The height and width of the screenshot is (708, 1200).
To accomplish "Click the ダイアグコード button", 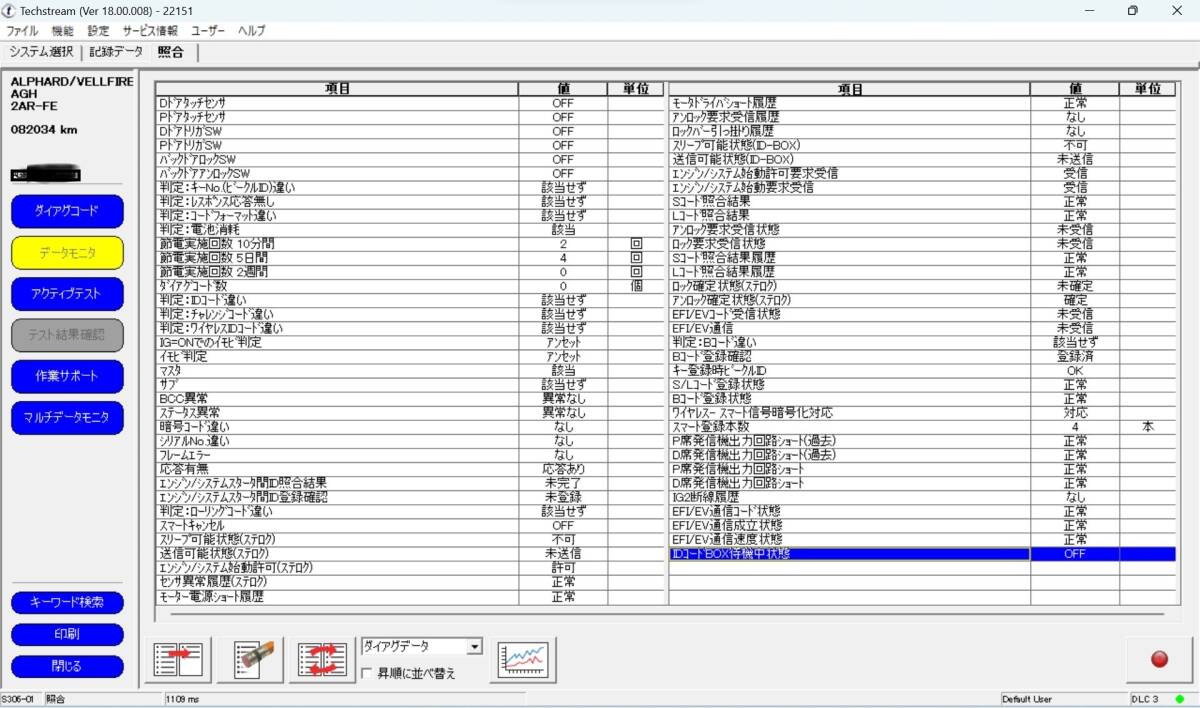I will point(67,211).
